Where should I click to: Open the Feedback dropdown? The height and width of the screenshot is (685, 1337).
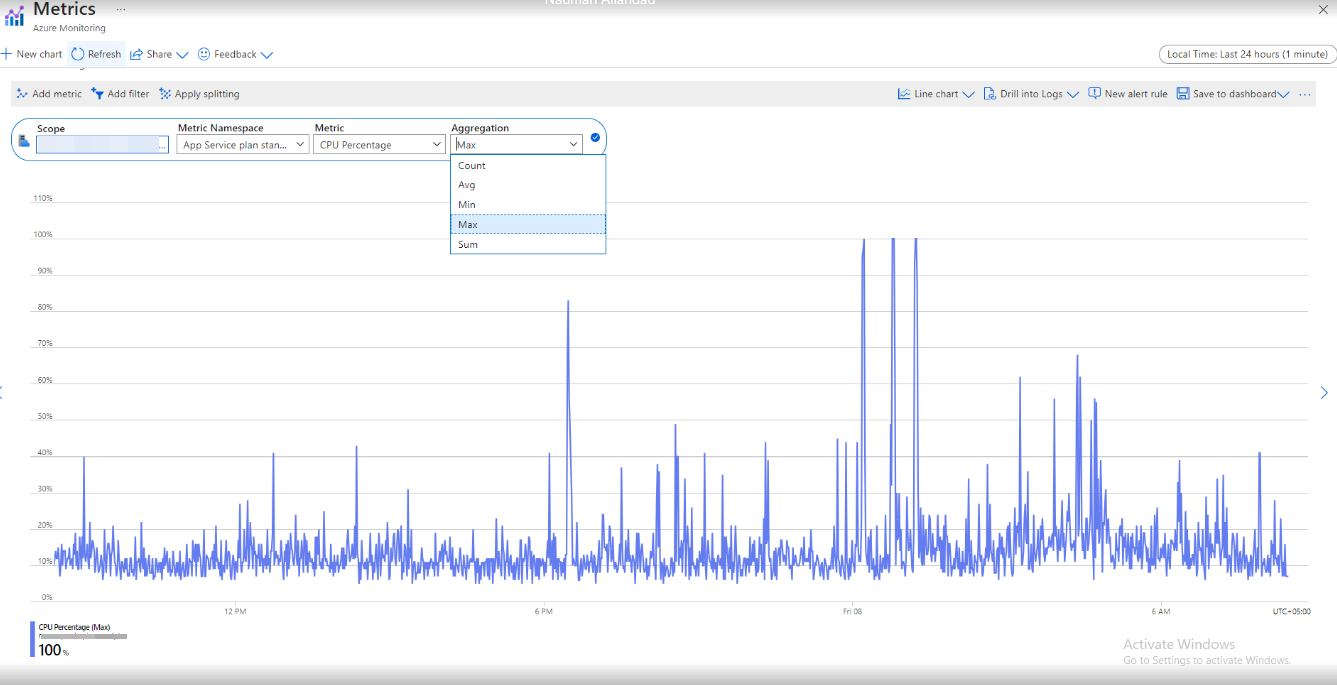tap(235, 54)
